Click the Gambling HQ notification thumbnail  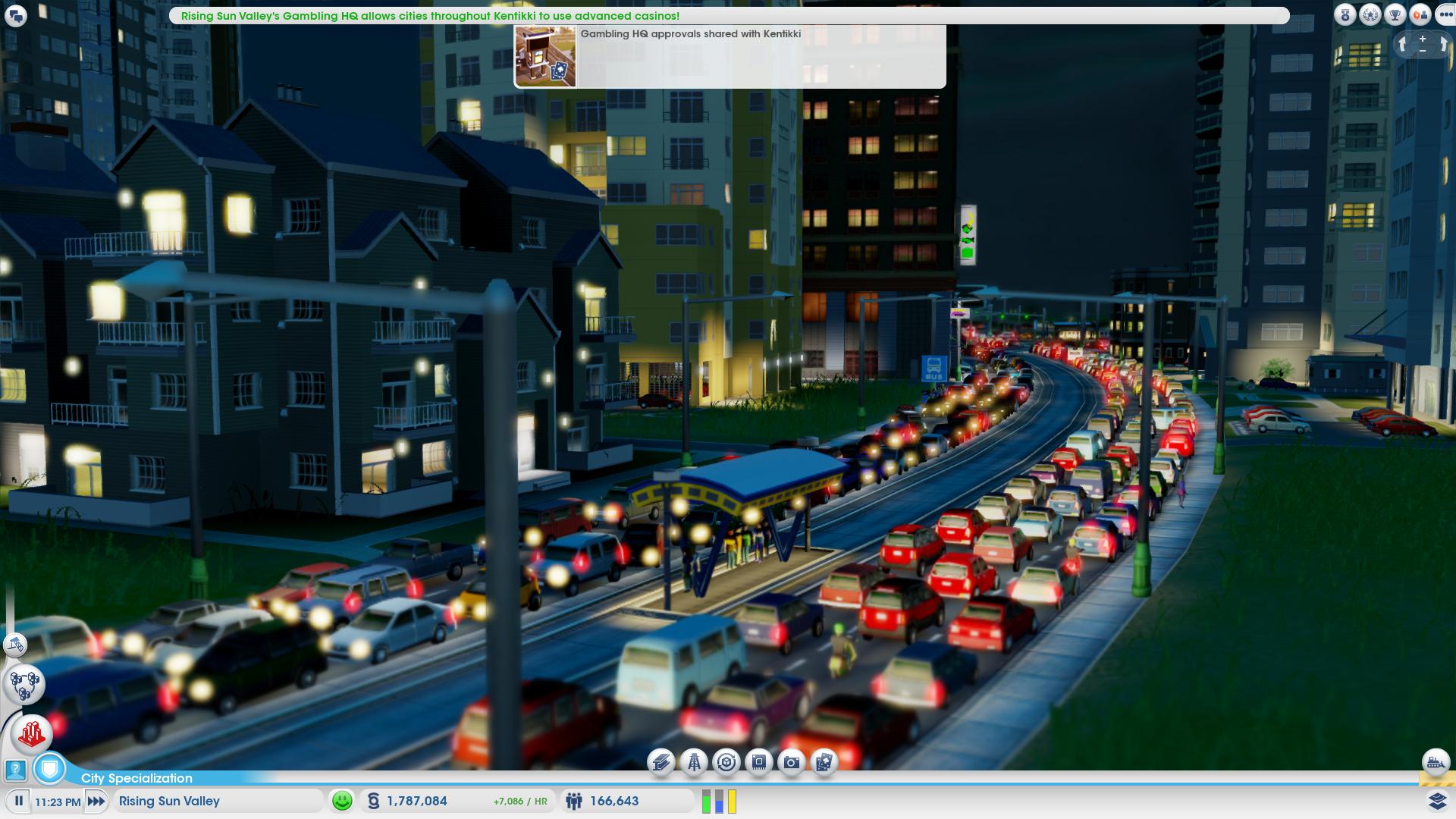click(545, 57)
